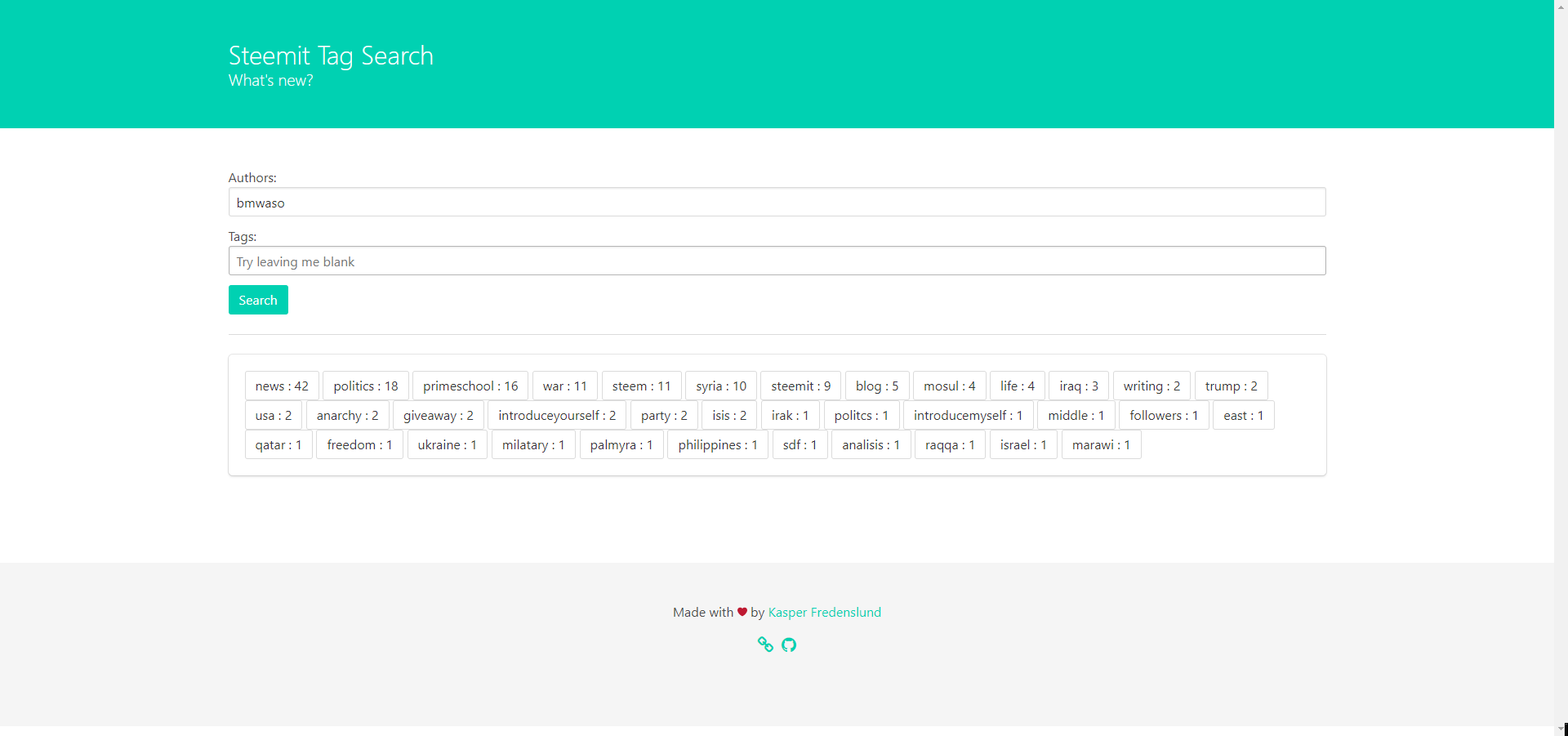The height and width of the screenshot is (736, 1568).
Task: Choose the 'east : 1' tag
Action: tap(1244, 415)
